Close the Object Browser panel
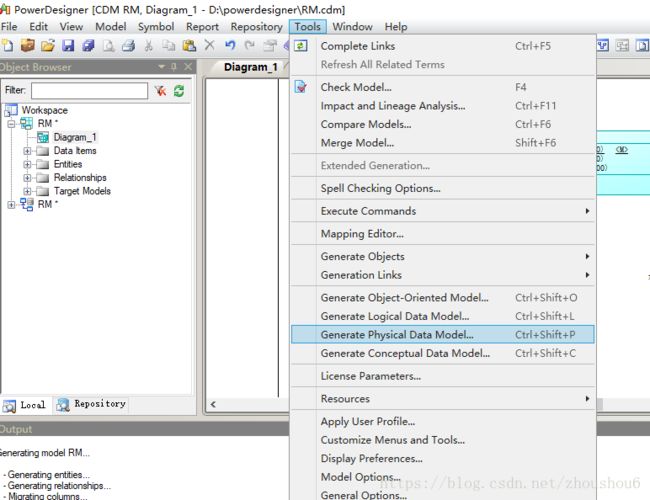The height and width of the screenshot is (500, 650). pos(188,66)
